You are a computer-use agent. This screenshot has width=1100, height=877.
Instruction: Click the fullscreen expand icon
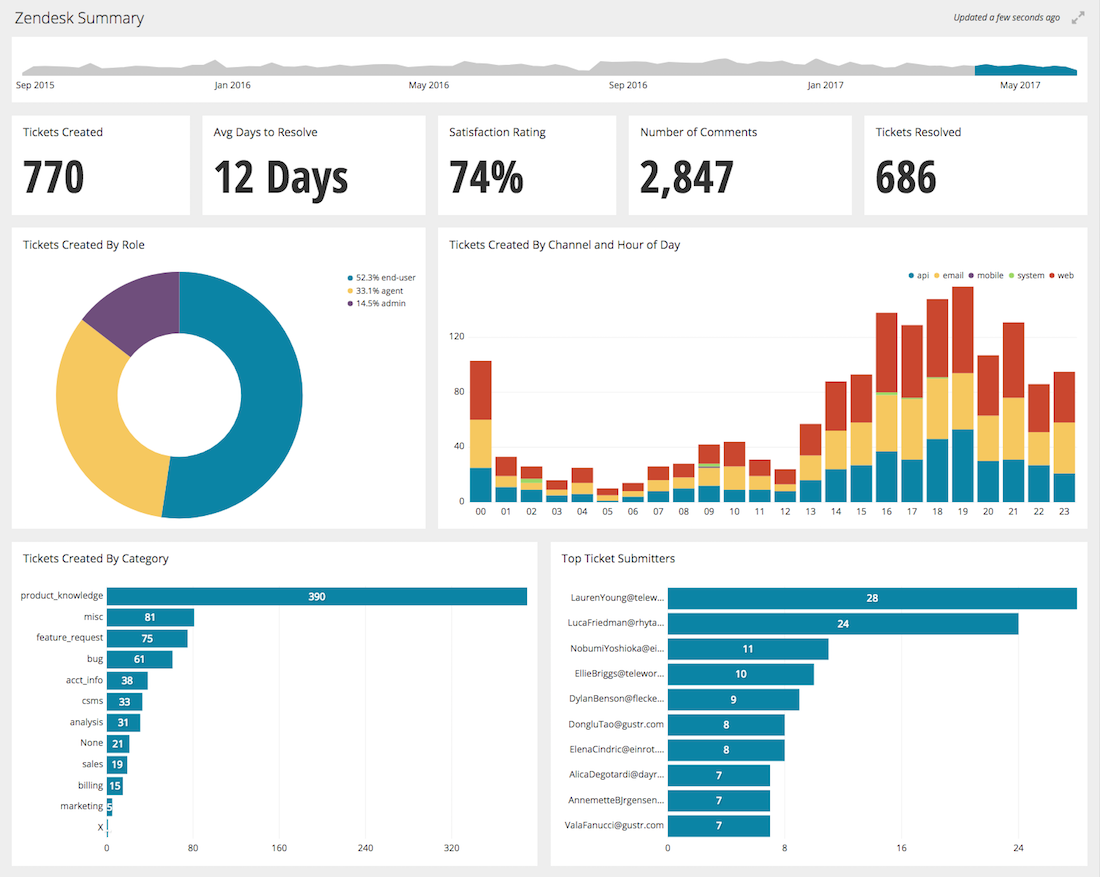point(1078,18)
